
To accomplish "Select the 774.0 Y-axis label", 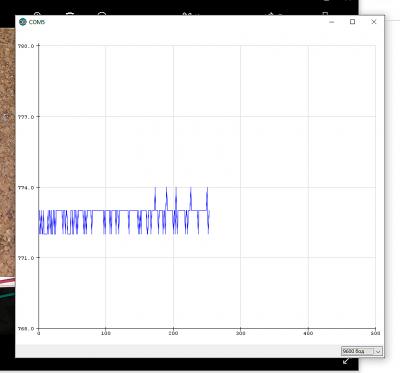I will point(26,188).
